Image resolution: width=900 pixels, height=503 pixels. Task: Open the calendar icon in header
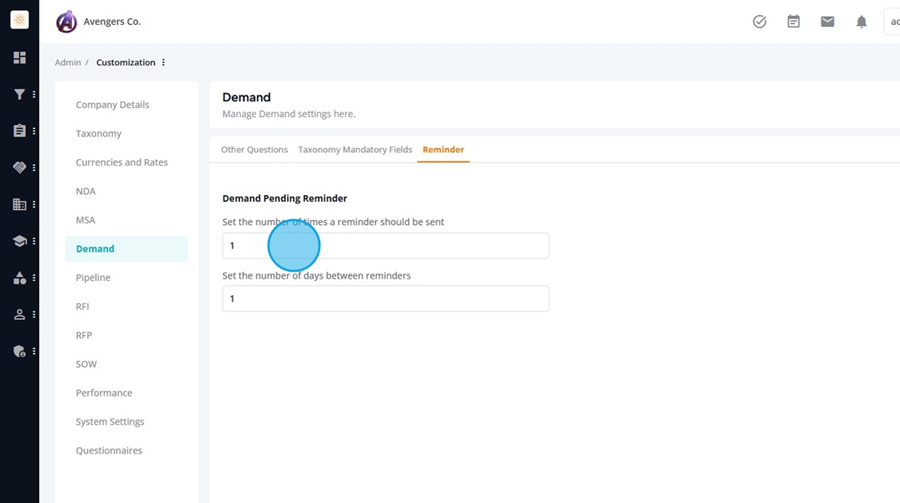point(793,22)
